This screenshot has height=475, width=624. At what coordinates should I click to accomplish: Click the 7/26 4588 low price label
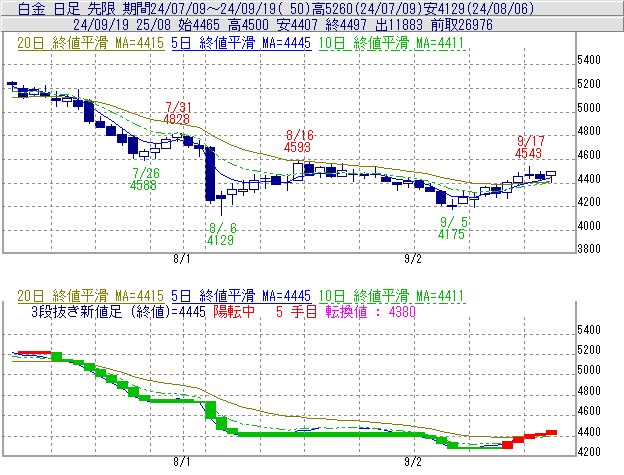point(145,179)
